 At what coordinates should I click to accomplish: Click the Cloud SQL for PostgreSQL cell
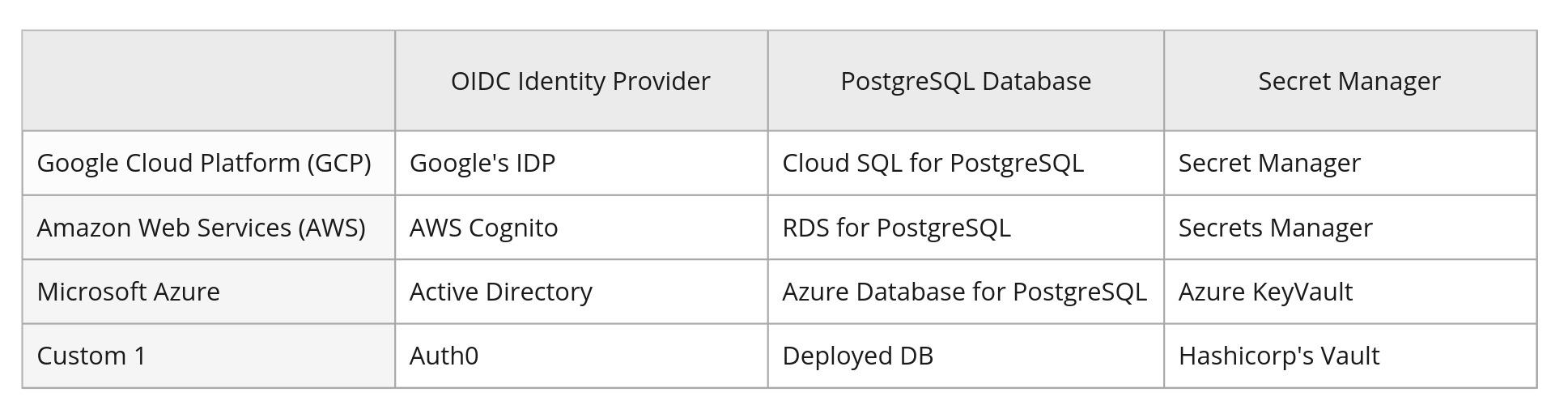click(933, 163)
